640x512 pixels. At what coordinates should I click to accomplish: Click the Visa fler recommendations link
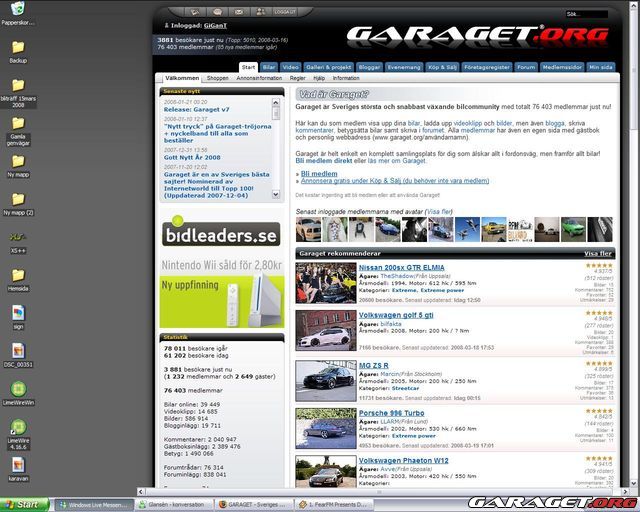pos(598,254)
